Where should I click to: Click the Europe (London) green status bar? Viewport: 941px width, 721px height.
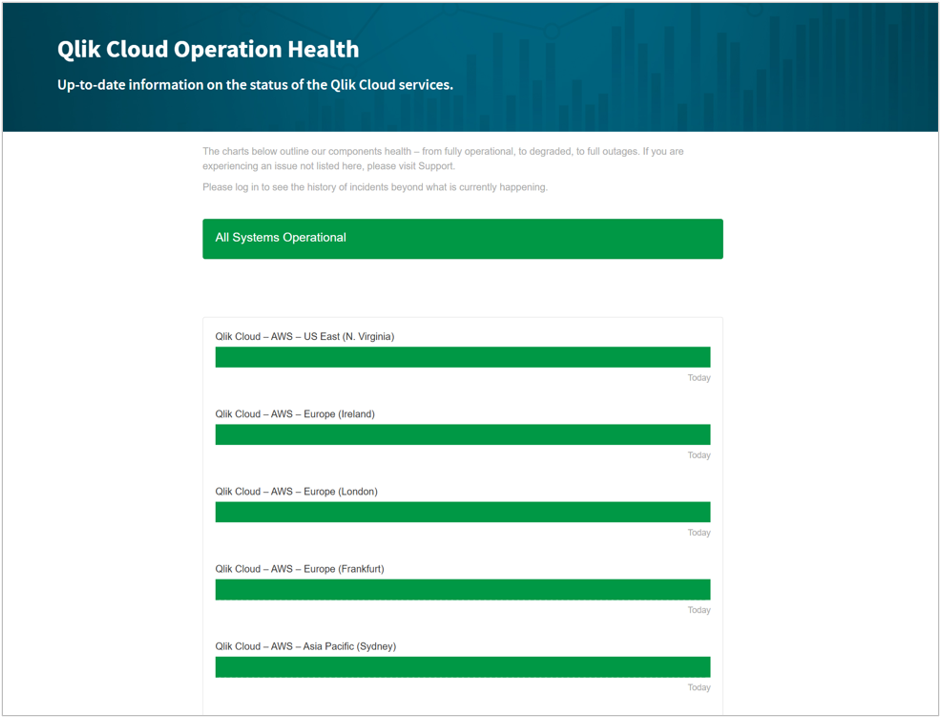[462, 512]
